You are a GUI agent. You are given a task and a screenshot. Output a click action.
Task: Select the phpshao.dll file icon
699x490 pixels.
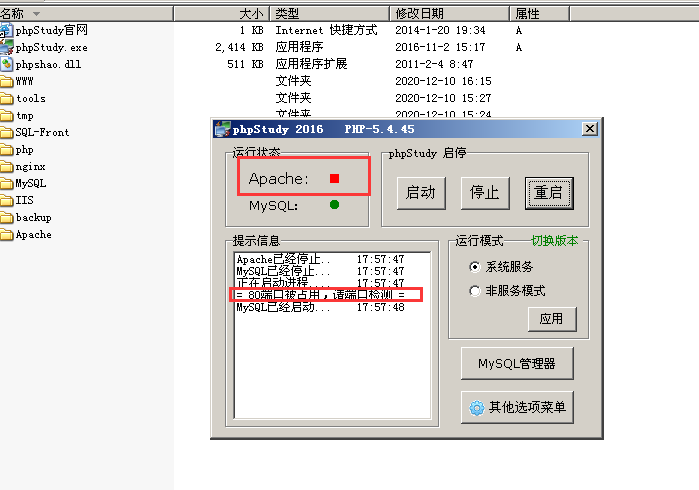click(7, 64)
